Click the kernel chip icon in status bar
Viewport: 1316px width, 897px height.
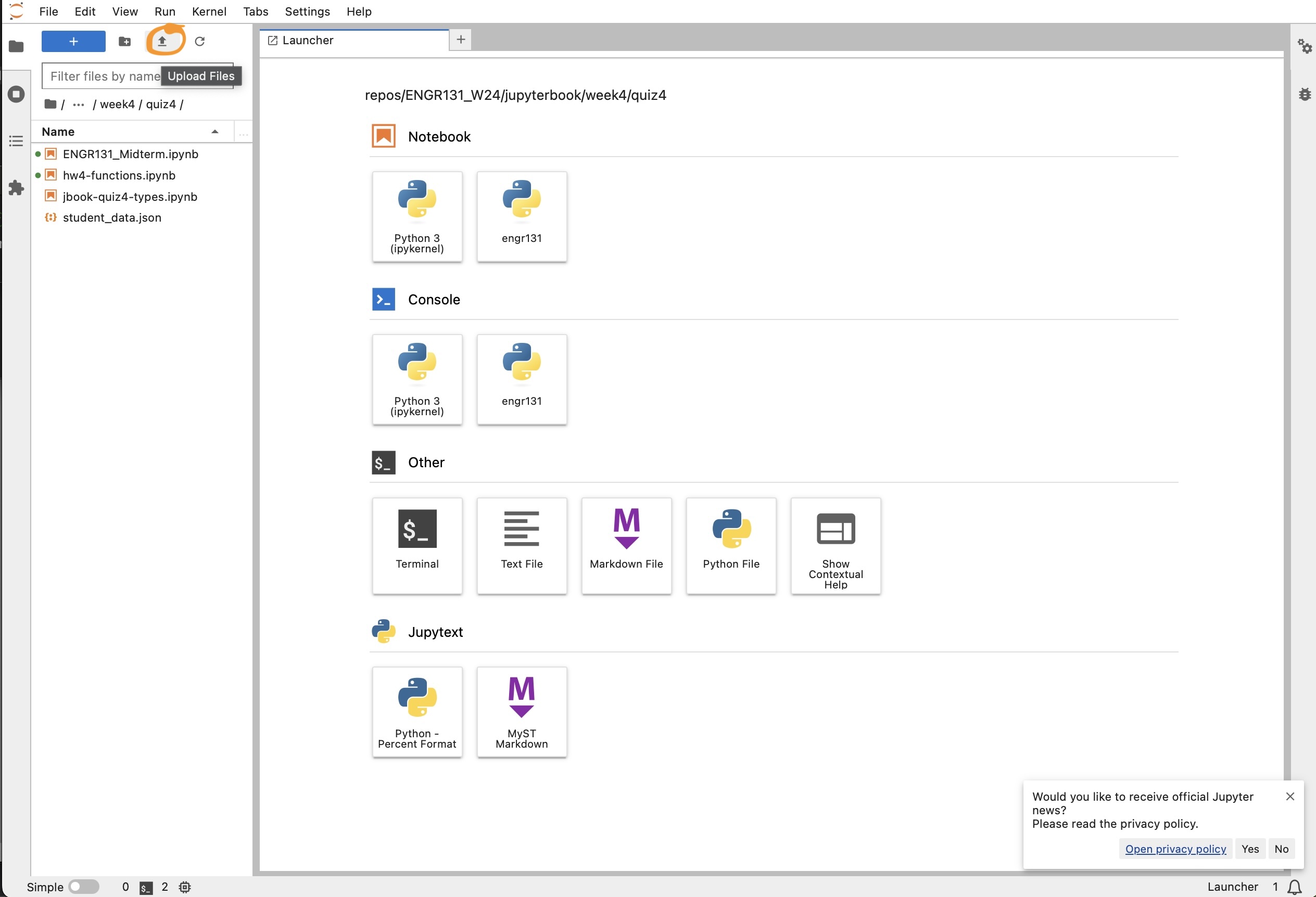click(185, 887)
